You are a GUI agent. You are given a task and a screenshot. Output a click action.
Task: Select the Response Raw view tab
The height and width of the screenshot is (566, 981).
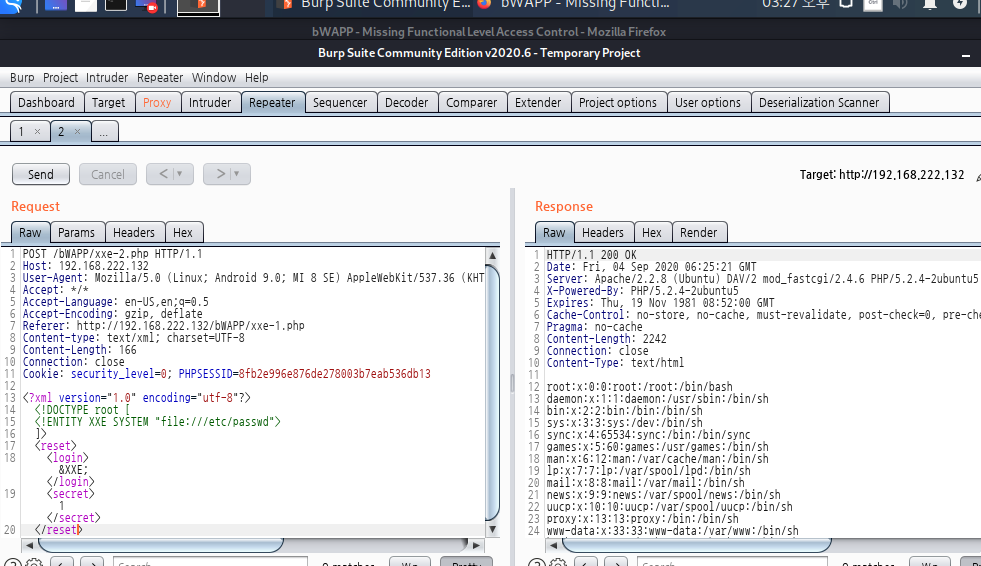(554, 233)
